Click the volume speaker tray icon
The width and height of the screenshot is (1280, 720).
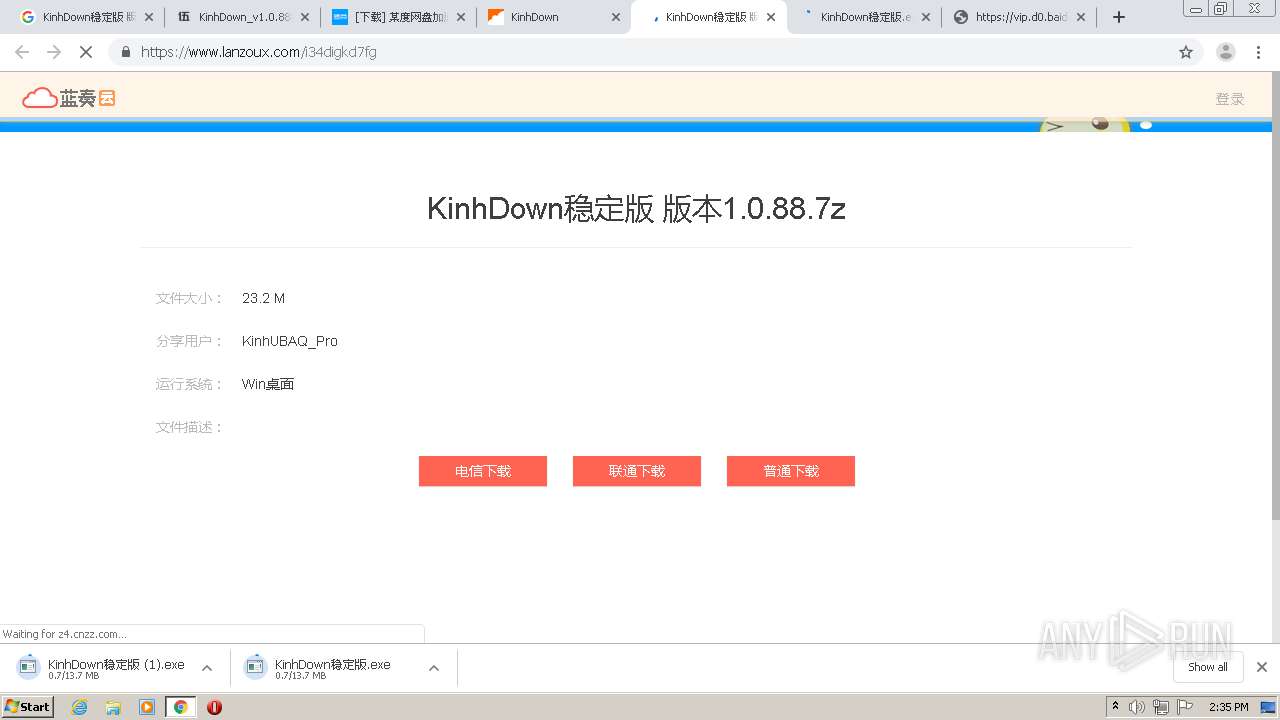[1137, 707]
